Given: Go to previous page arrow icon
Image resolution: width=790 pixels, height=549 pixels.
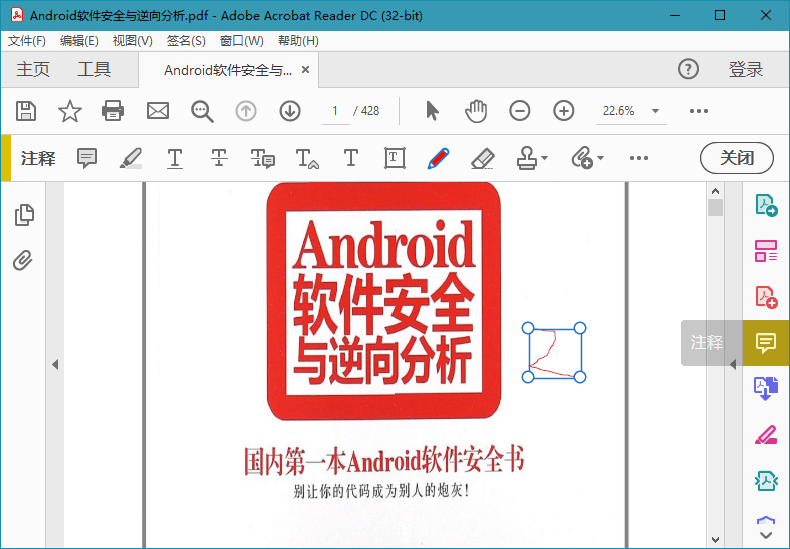Looking at the screenshot, I should pos(246,111).
